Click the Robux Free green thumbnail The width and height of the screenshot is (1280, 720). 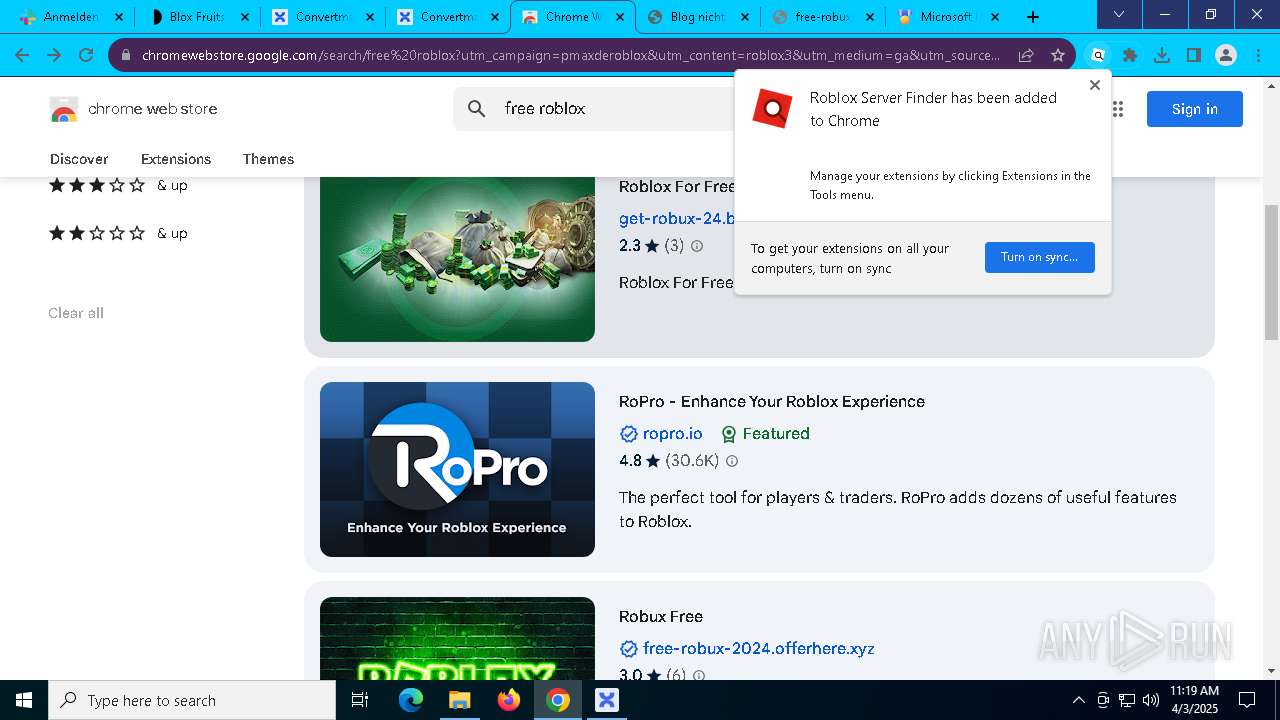click(457, 639)
